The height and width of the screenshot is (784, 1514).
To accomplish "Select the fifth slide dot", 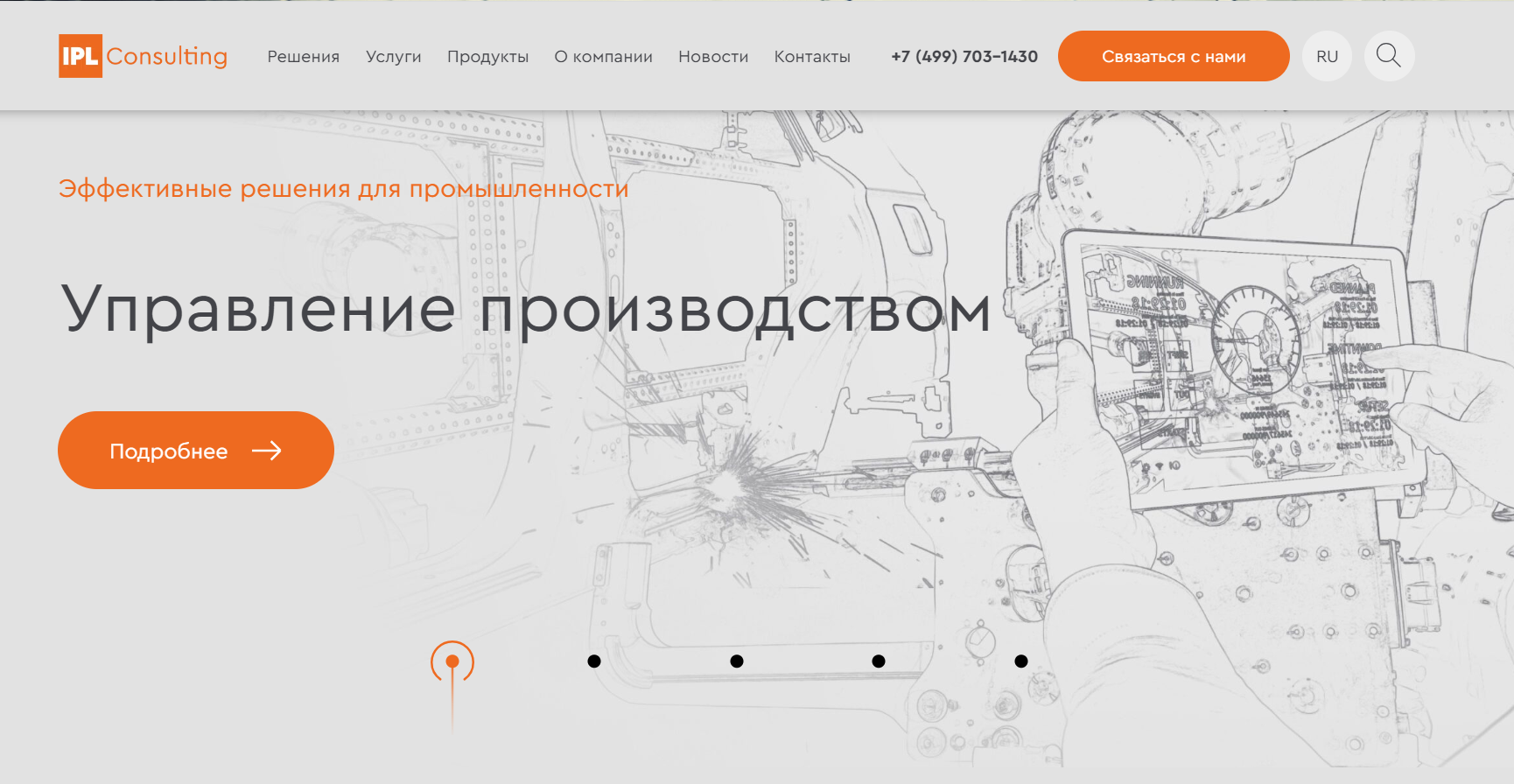I will [x=1021, y=661].
